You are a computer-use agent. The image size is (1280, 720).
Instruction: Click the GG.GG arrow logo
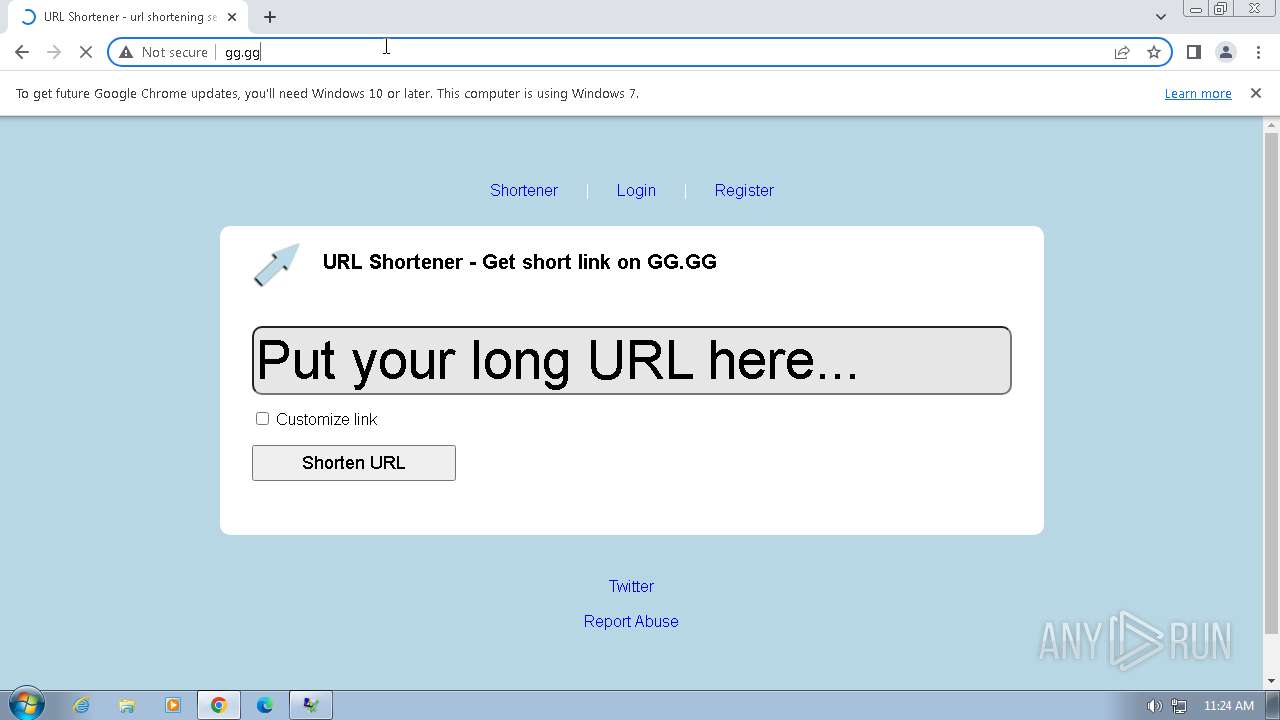tap(276, 265)
